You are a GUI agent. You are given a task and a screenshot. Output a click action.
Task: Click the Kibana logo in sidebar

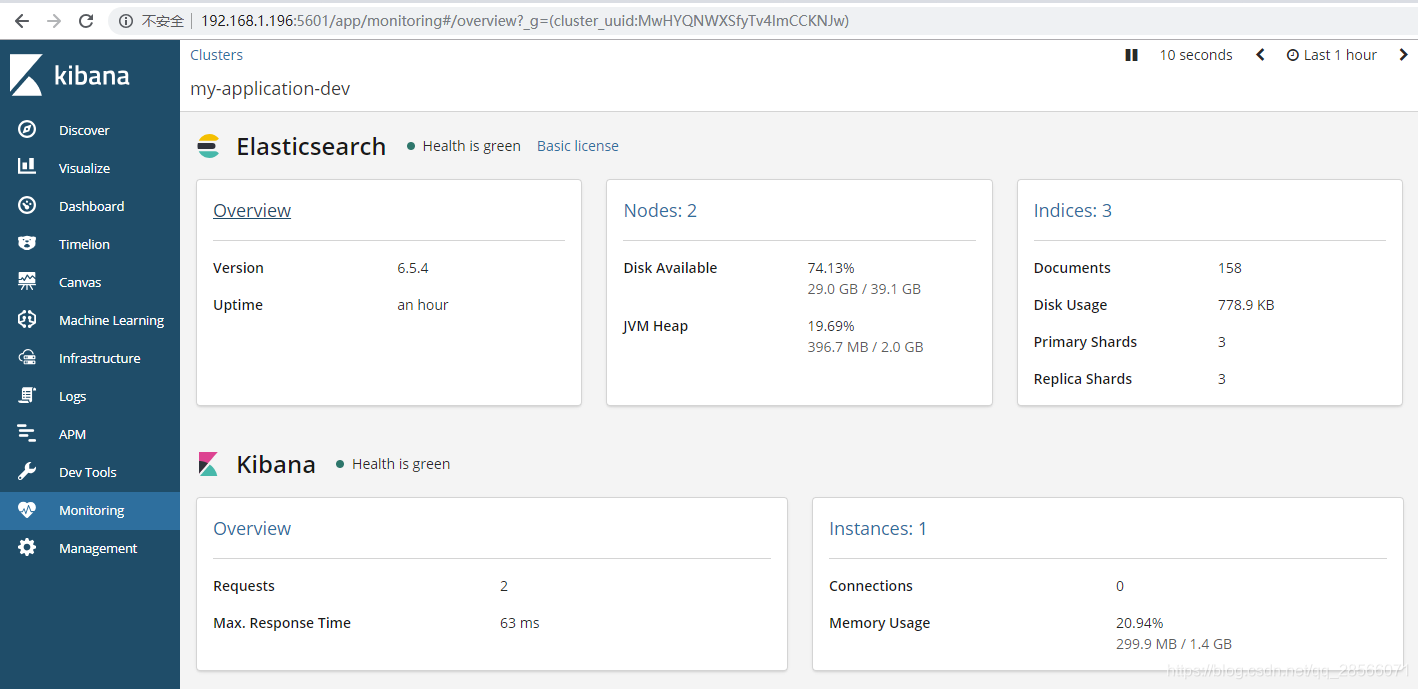pyautogui.click(x=70, y=75)
